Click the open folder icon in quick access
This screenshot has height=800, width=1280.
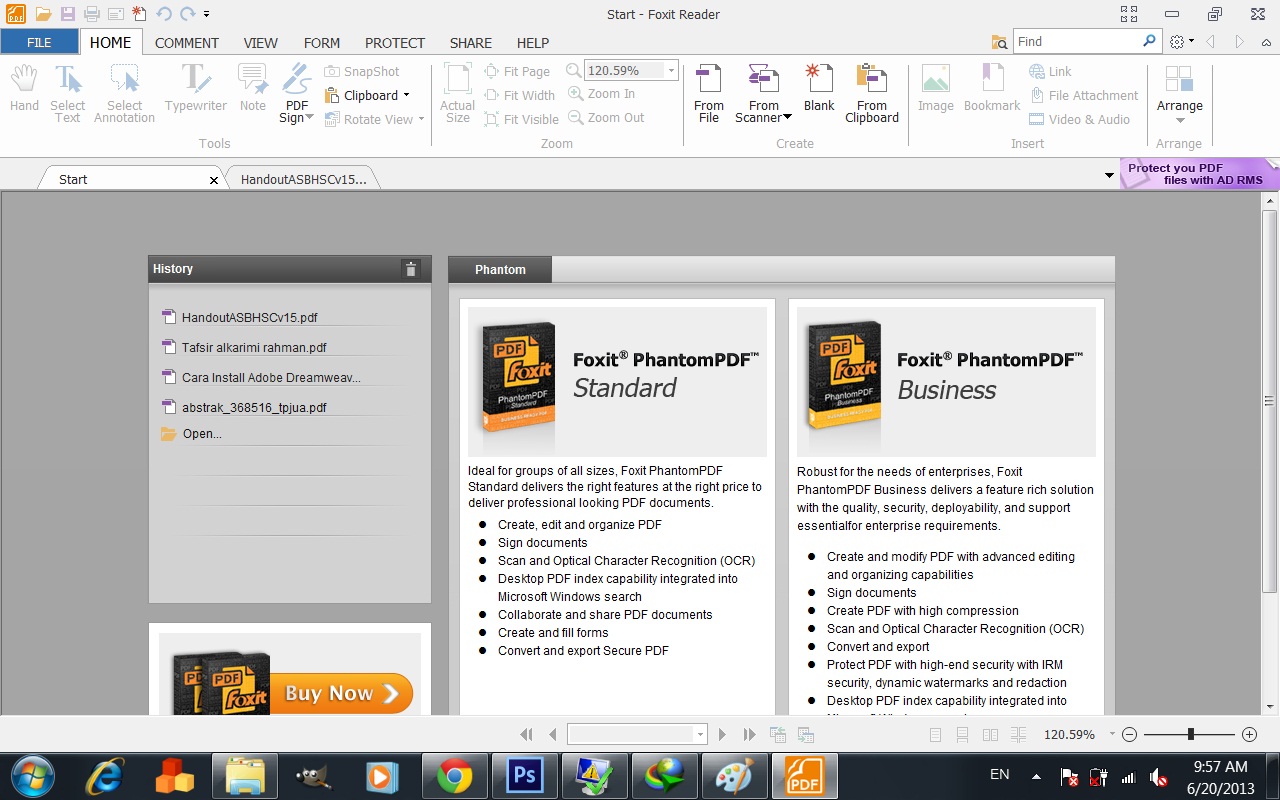tap(43, 14)
